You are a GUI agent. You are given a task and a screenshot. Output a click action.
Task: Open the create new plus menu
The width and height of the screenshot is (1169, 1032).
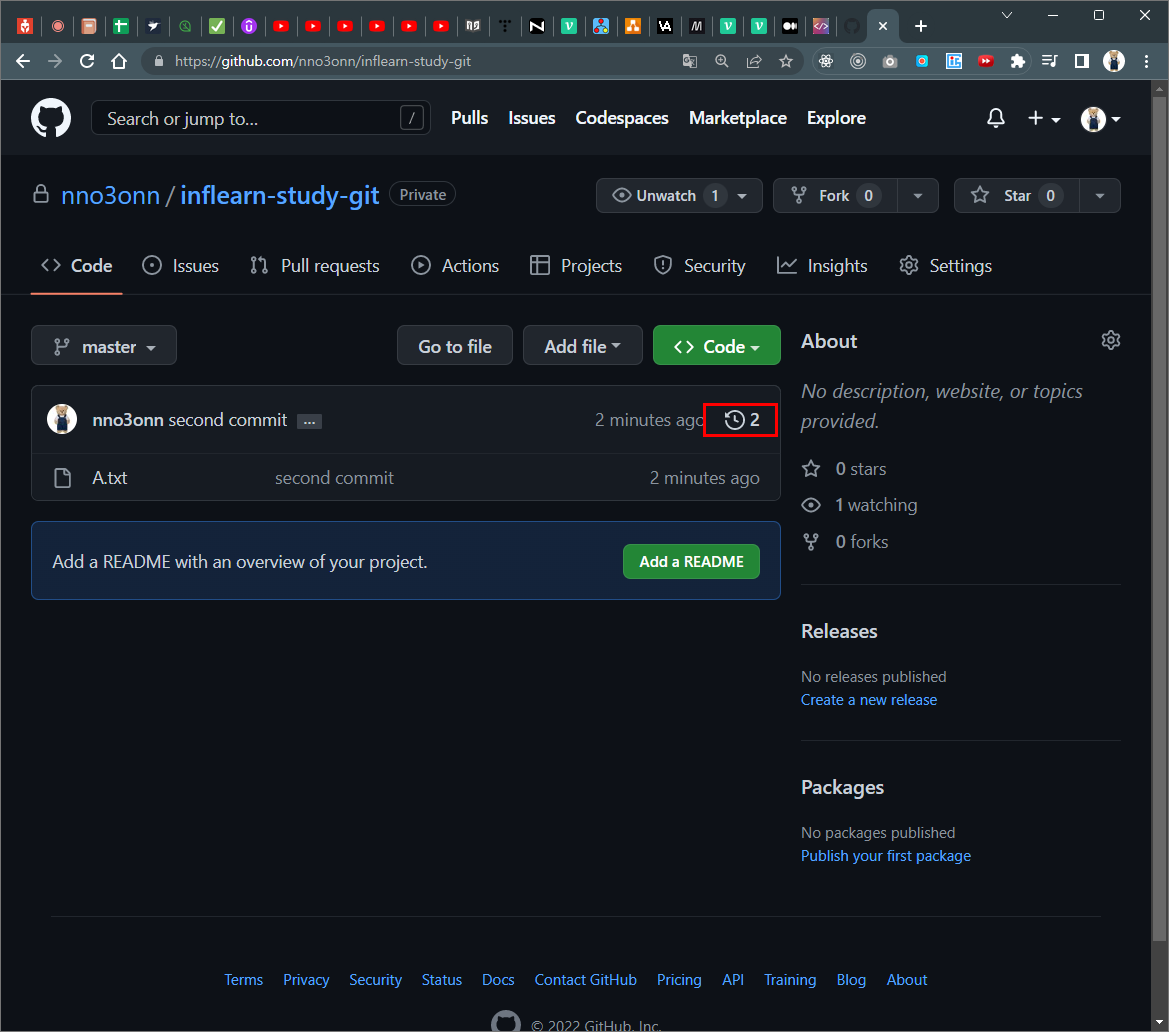[1044, 118]
